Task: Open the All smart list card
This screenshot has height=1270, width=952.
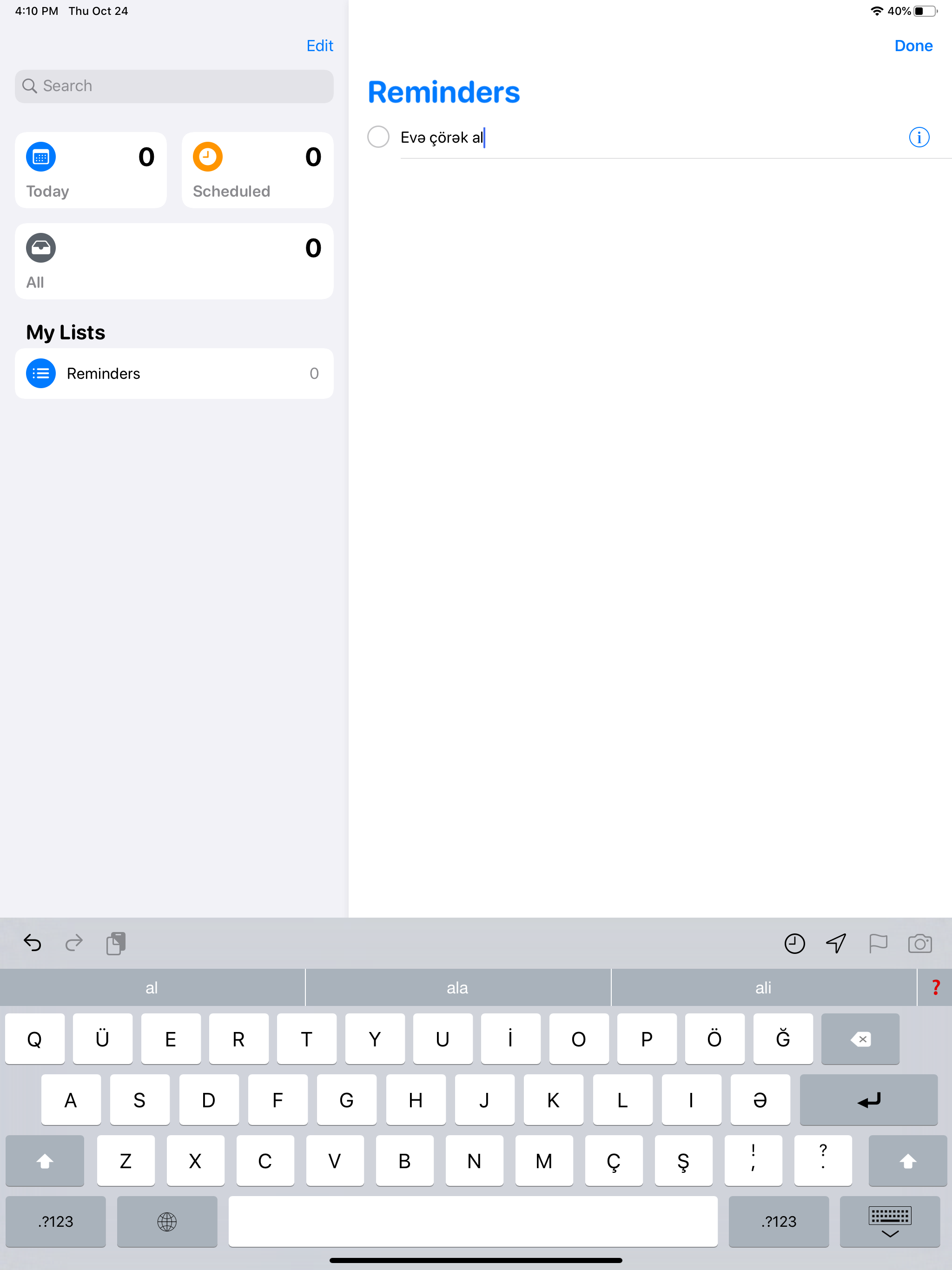Action: tap(174, 261)
